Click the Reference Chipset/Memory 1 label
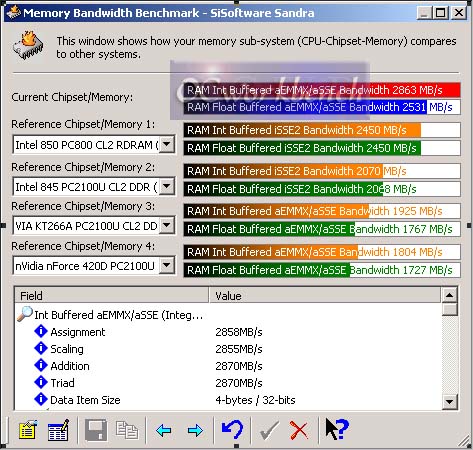Screen dimensions: 473x450 tap(83, 124)
